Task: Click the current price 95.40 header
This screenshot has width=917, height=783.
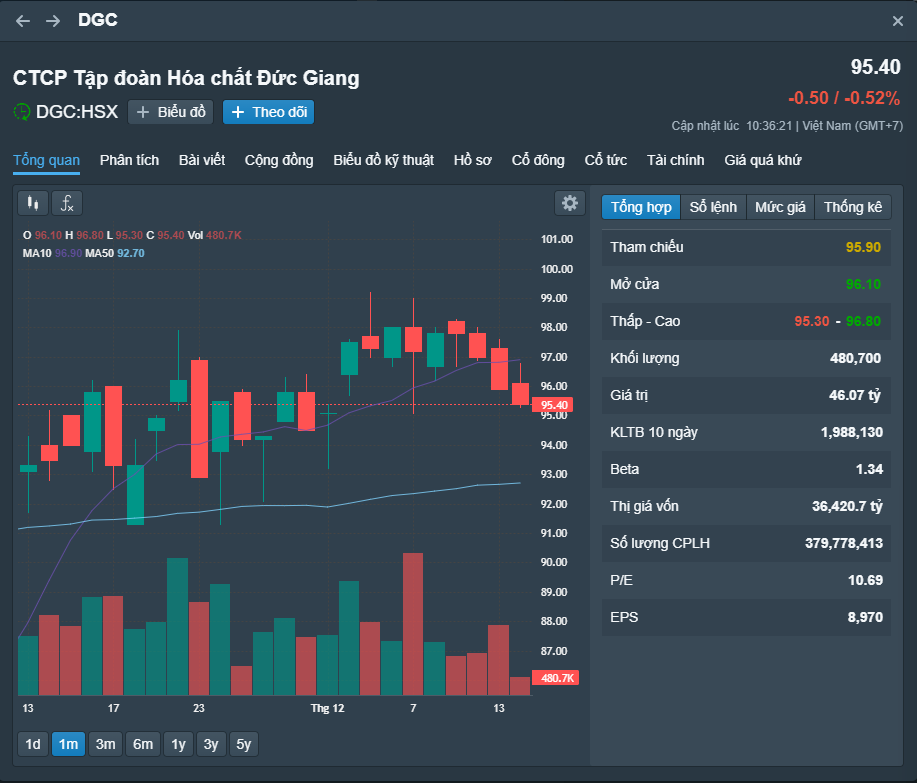Action: coord(875,67)
